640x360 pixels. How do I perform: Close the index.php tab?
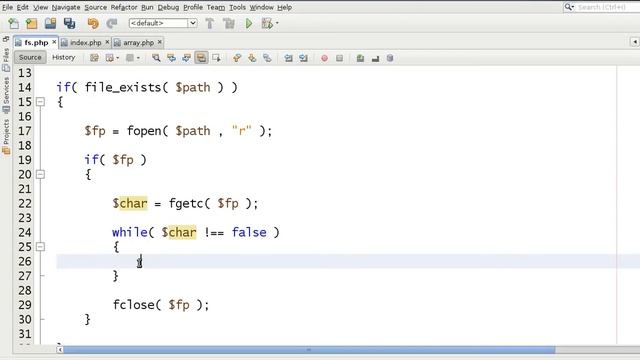[107, 42]
